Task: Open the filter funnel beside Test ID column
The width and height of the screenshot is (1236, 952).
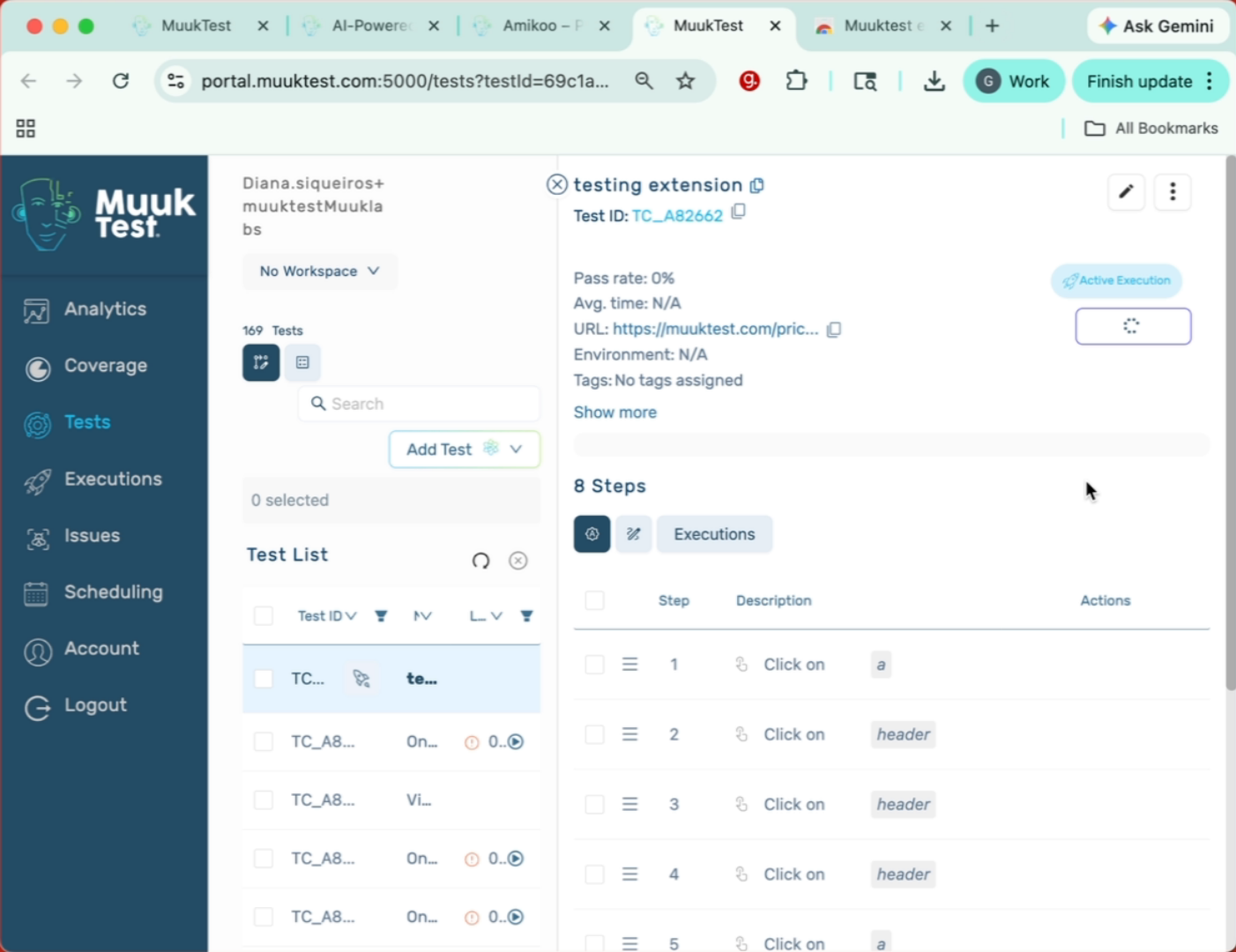Action: coord(381,616)
